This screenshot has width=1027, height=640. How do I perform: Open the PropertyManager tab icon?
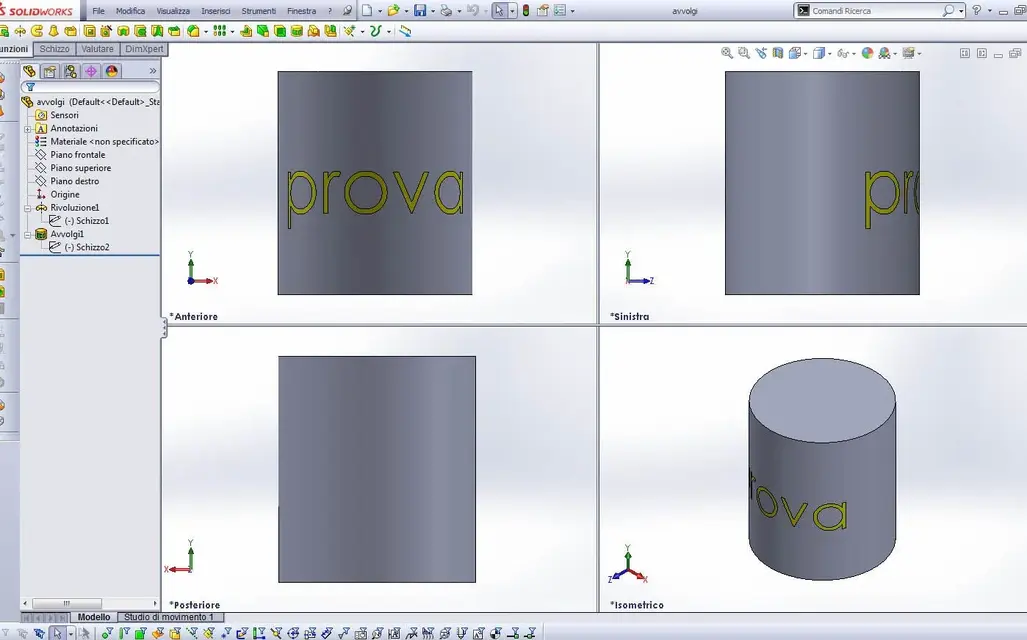tap(50, 71)
